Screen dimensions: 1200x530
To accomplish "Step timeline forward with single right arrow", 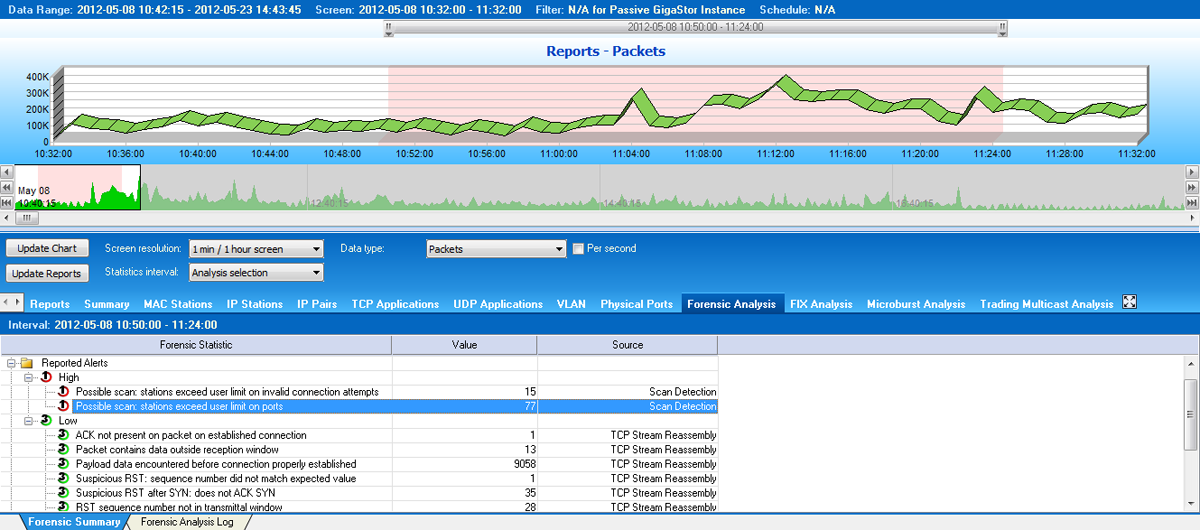I will tap(1192, 172).
